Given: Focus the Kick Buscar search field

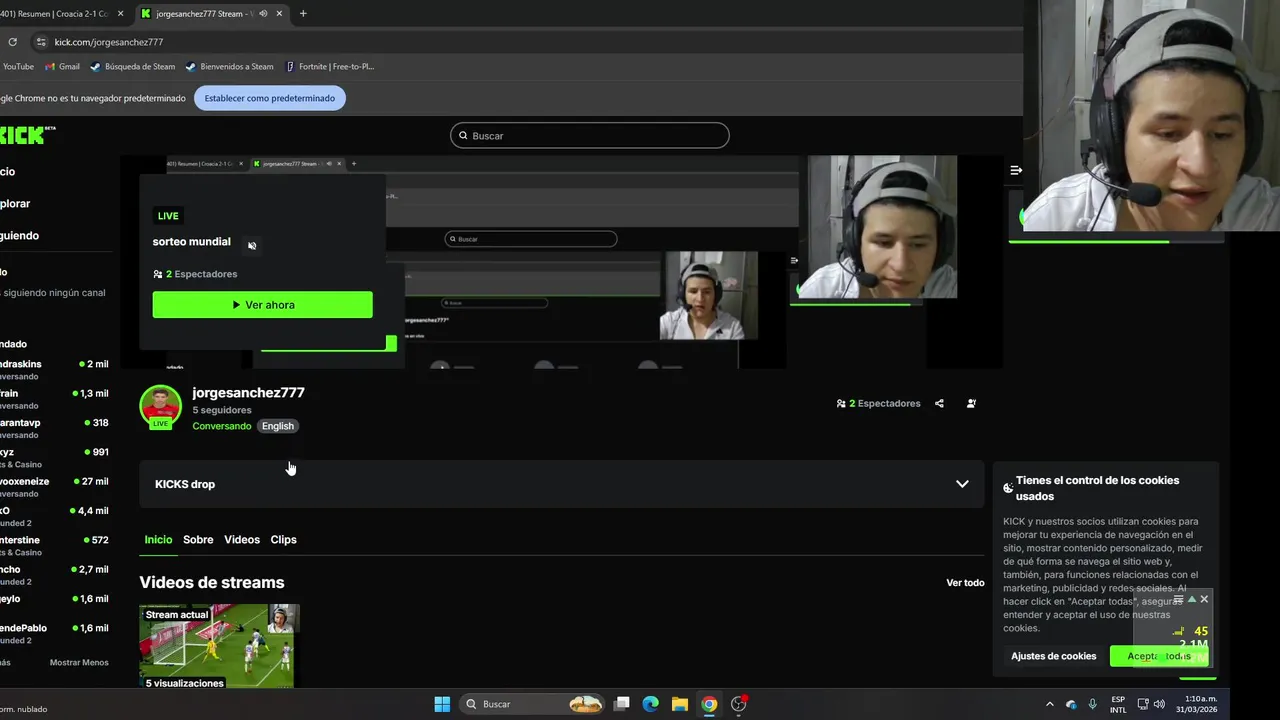Looking at the screenshot, I should tap(590, 135).
